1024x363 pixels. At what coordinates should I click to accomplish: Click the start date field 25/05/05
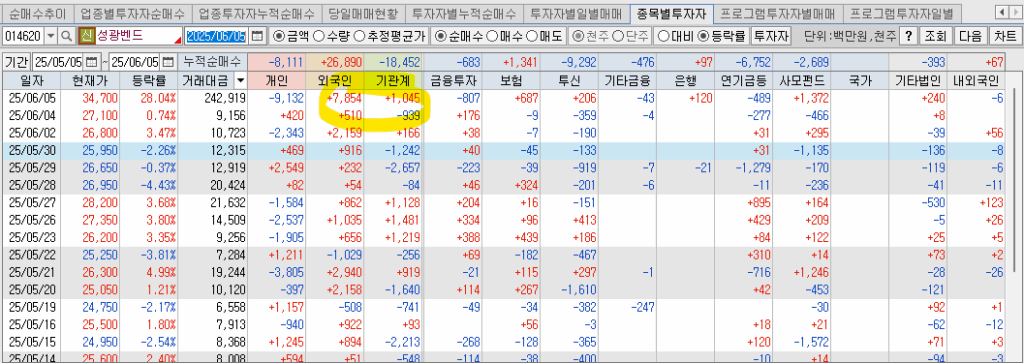[58, 63]
